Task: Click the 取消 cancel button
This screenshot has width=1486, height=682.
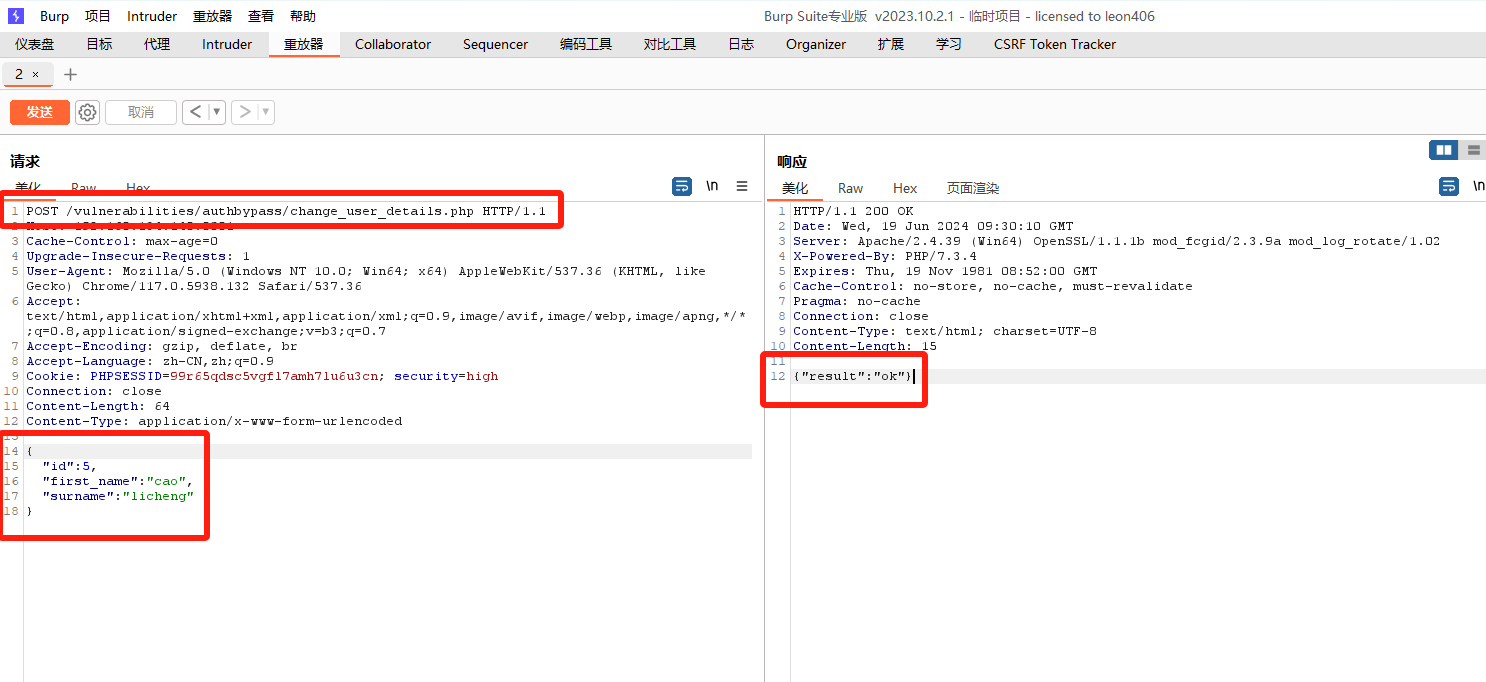Action: (x=141, y=112)
